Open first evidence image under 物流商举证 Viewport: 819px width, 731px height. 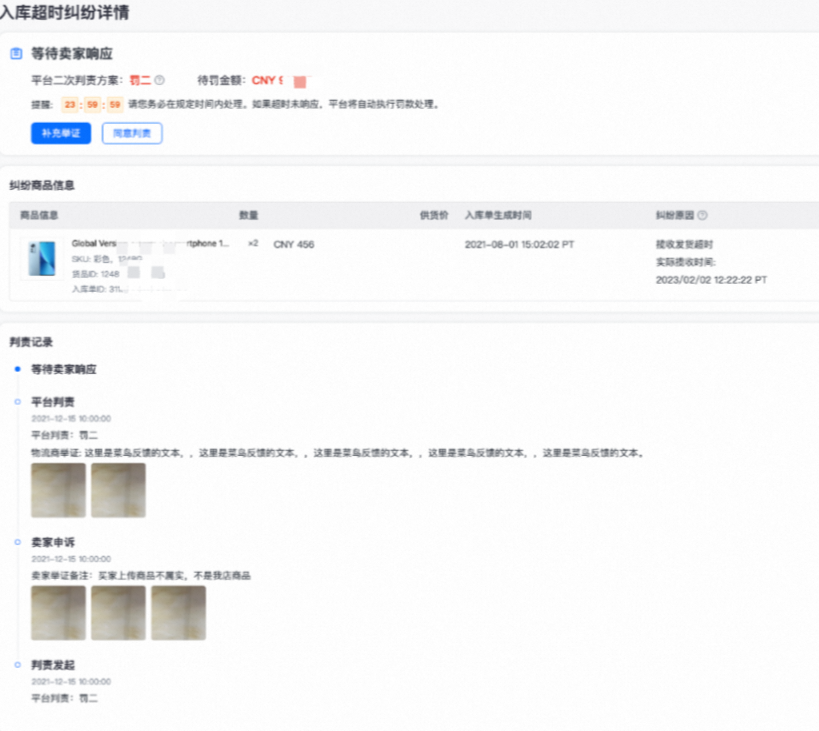[56, 490]
